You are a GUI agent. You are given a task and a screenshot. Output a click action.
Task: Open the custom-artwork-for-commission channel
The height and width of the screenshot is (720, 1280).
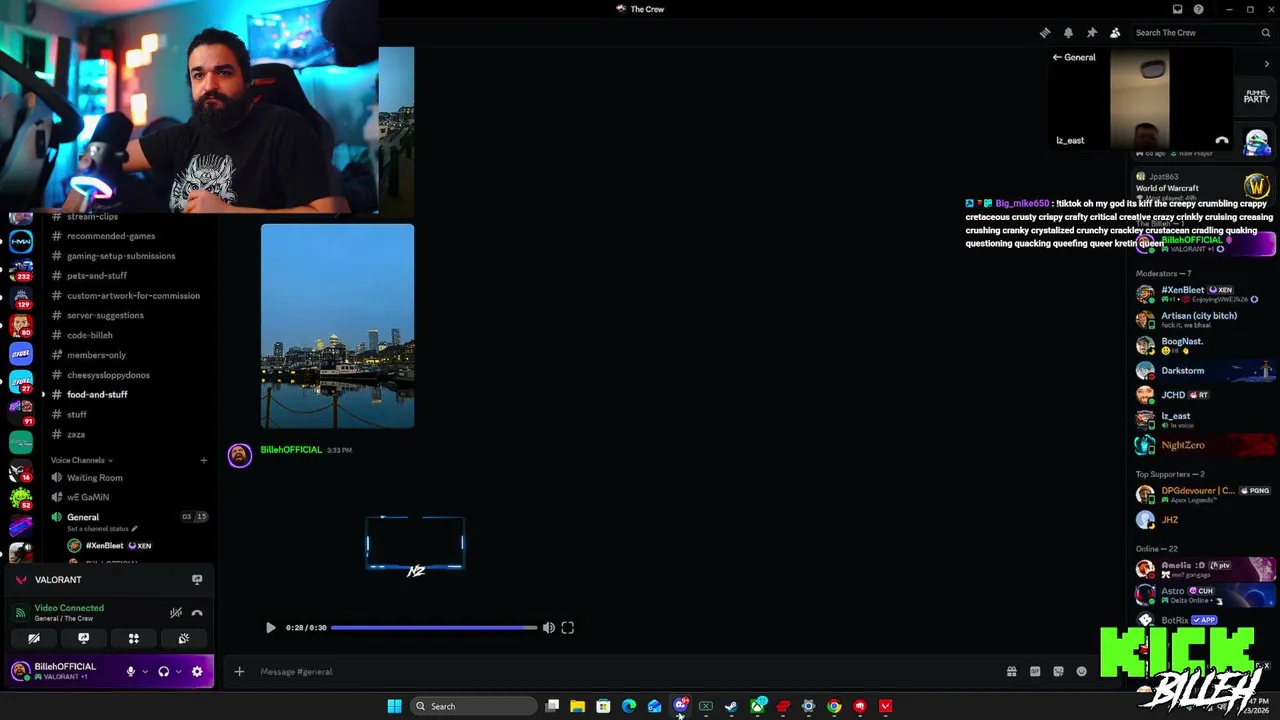[133, 296]
